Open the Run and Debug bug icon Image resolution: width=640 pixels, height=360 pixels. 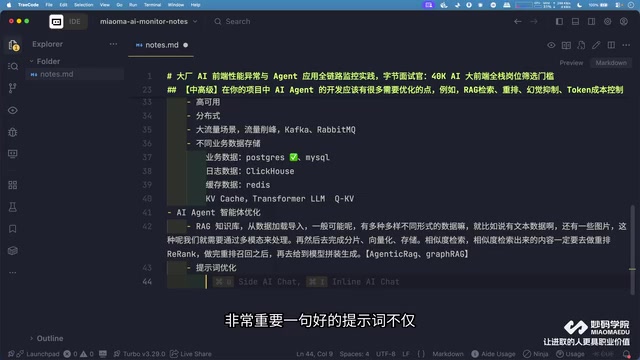[x=13, y=132]
